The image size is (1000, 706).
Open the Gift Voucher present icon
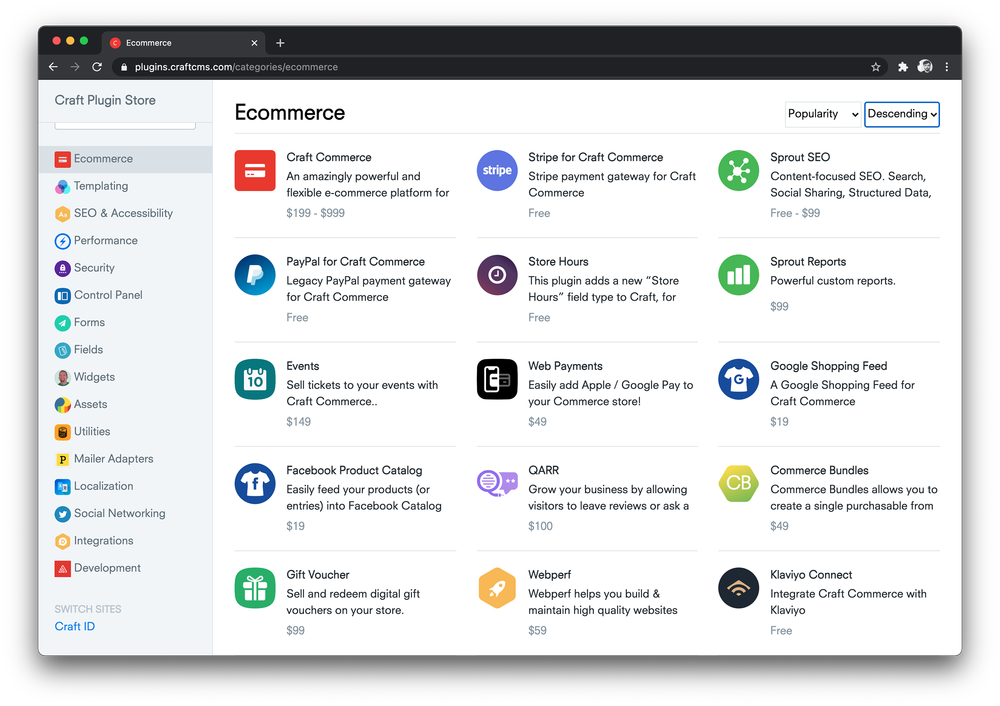click(x=255, y=588)
